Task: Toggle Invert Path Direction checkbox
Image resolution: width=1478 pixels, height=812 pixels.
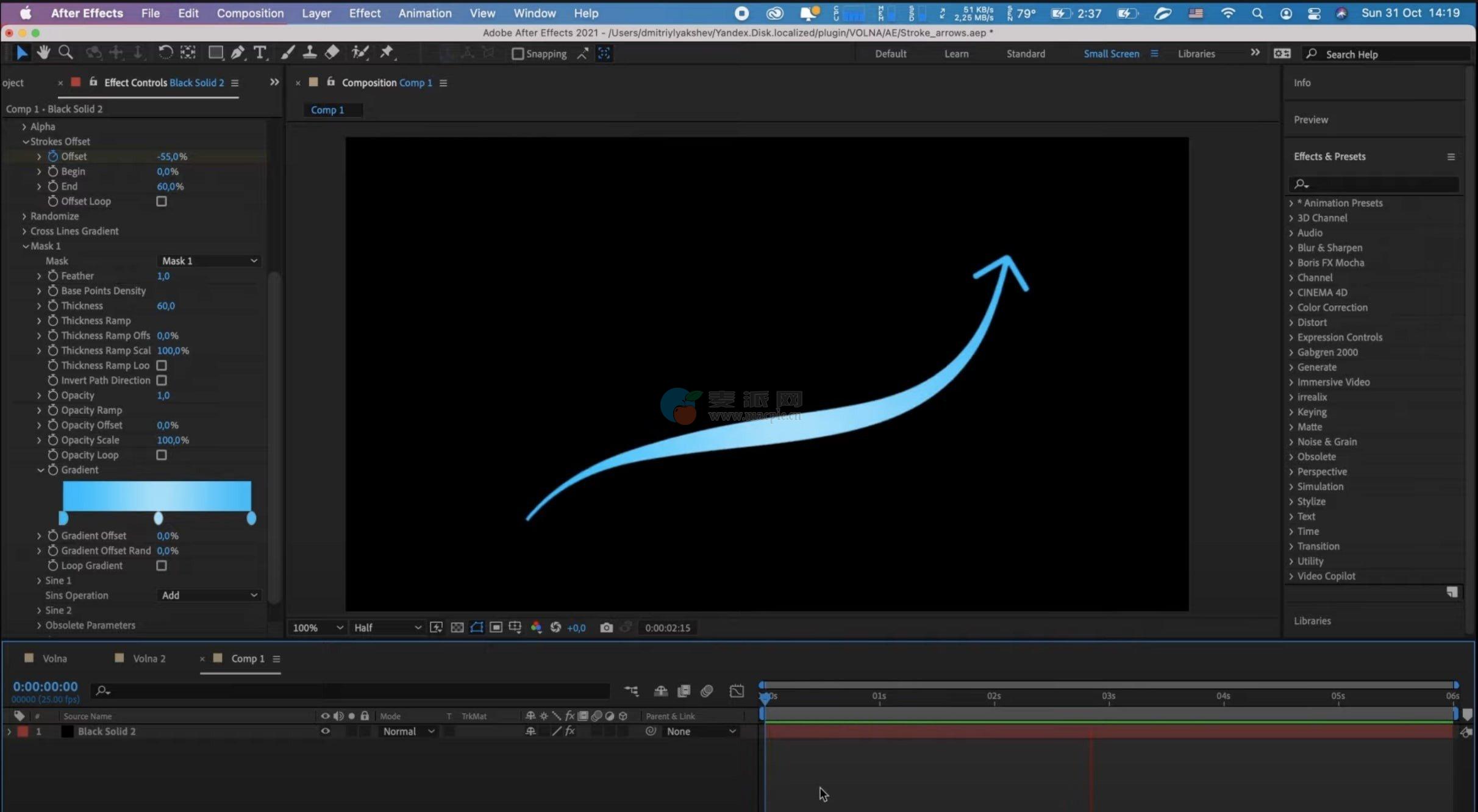Action: pyautogui.click(x=162, y=380)
